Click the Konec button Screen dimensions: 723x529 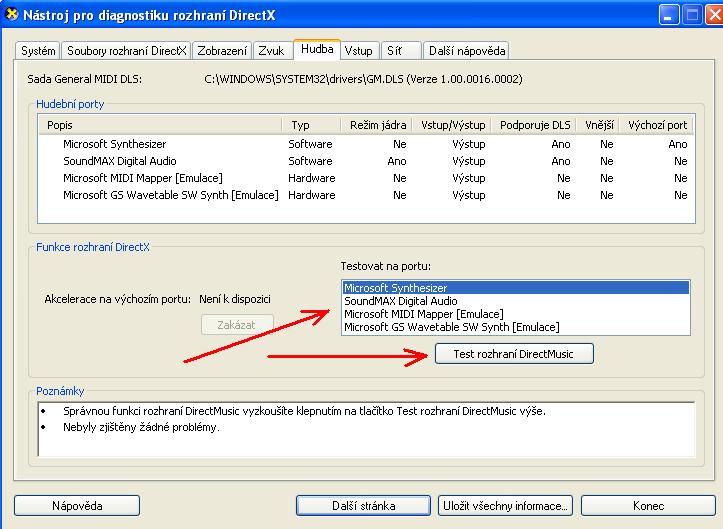(x=648, y=505)
